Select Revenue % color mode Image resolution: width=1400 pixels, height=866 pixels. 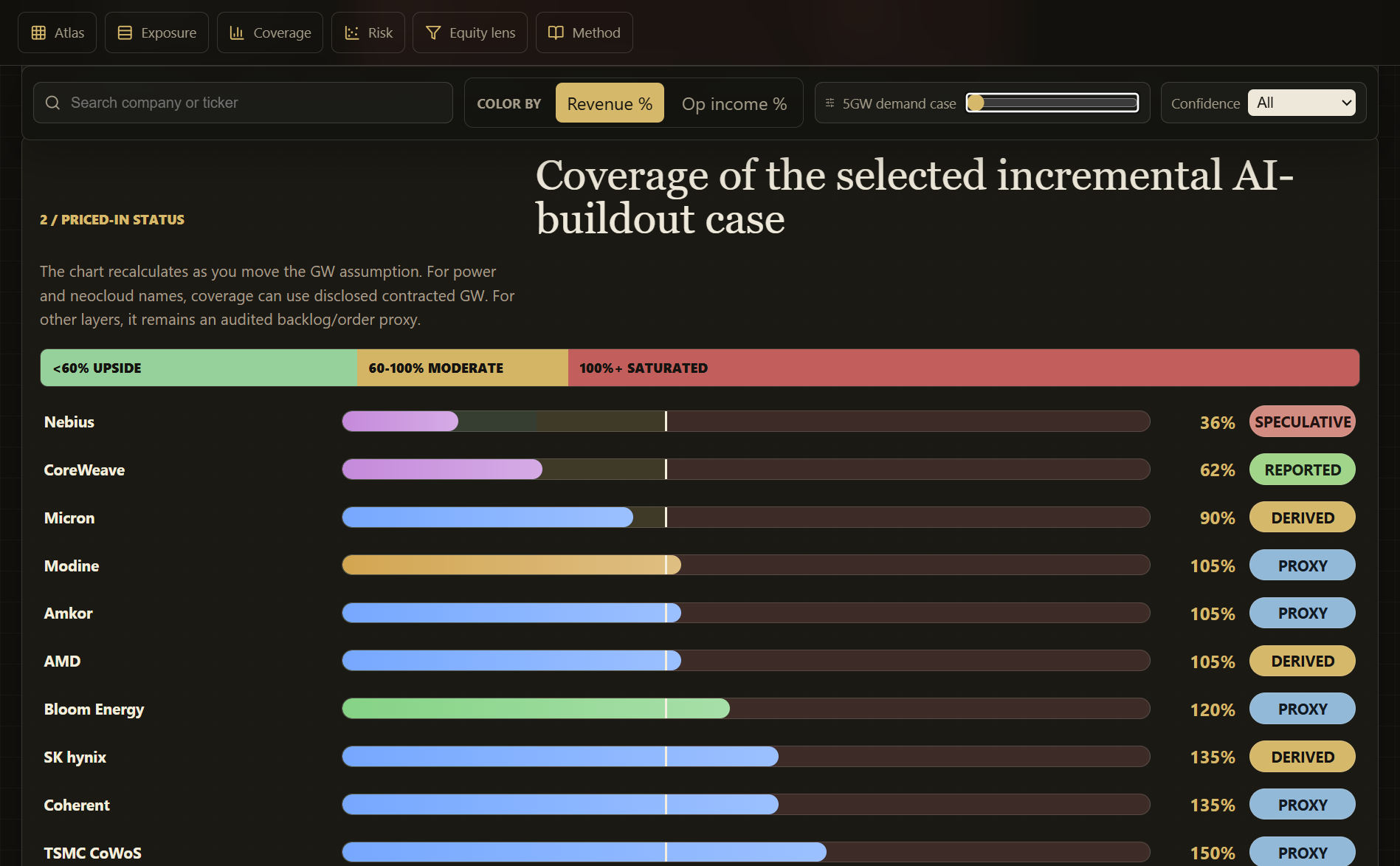(x=610, y=103)
